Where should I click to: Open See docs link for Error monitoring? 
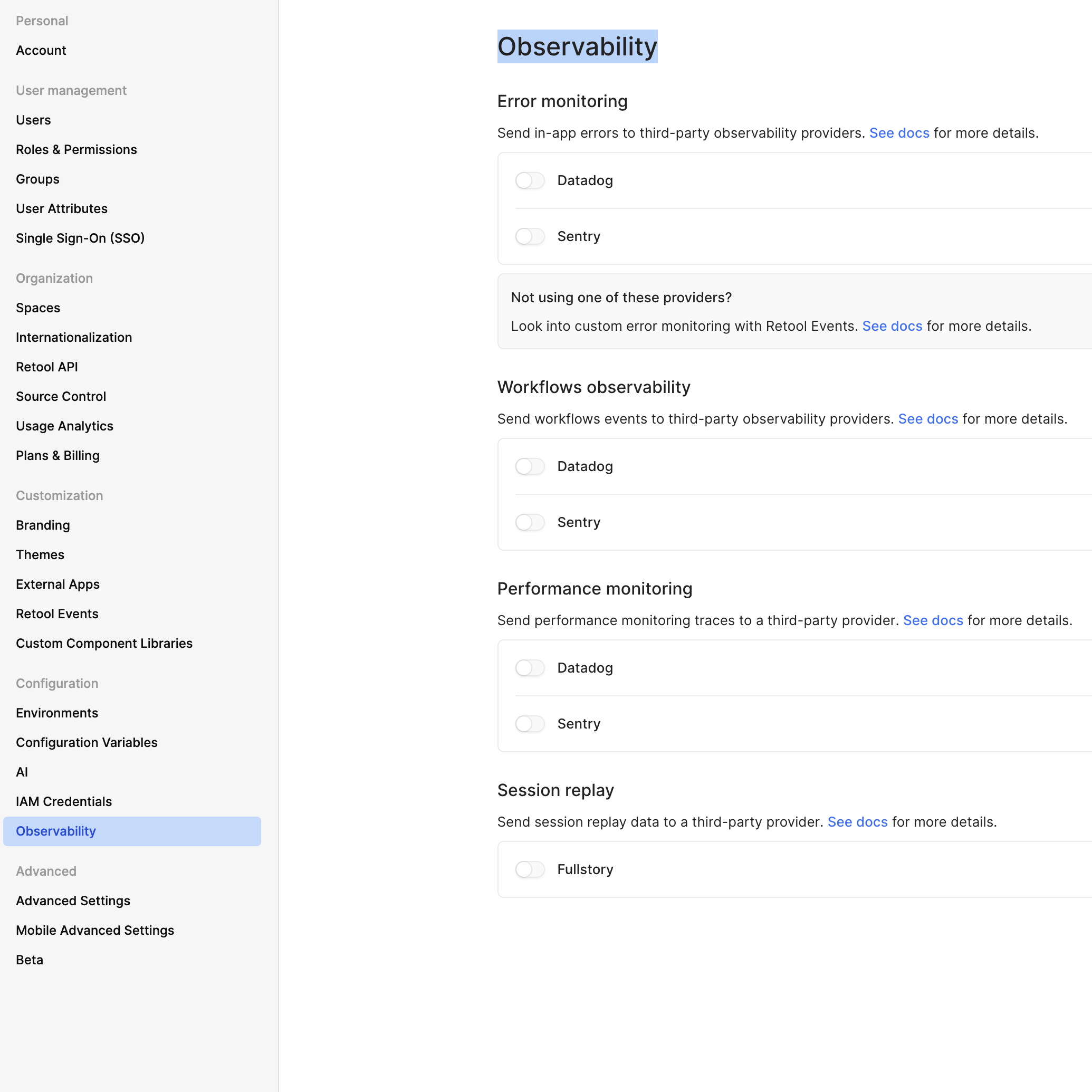[x=899, y=133]
